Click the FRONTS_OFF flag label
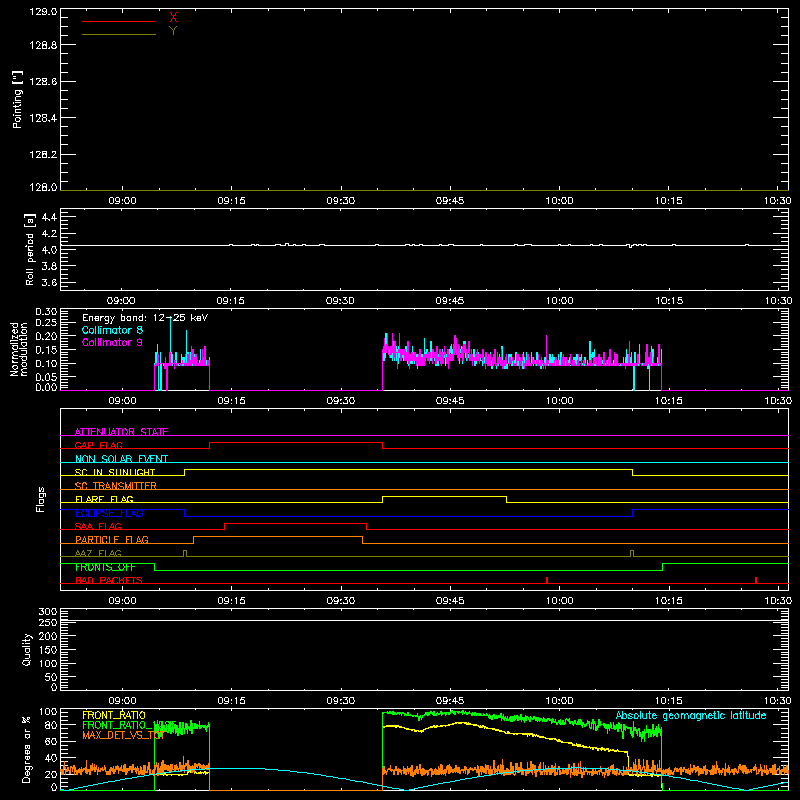 105,567
